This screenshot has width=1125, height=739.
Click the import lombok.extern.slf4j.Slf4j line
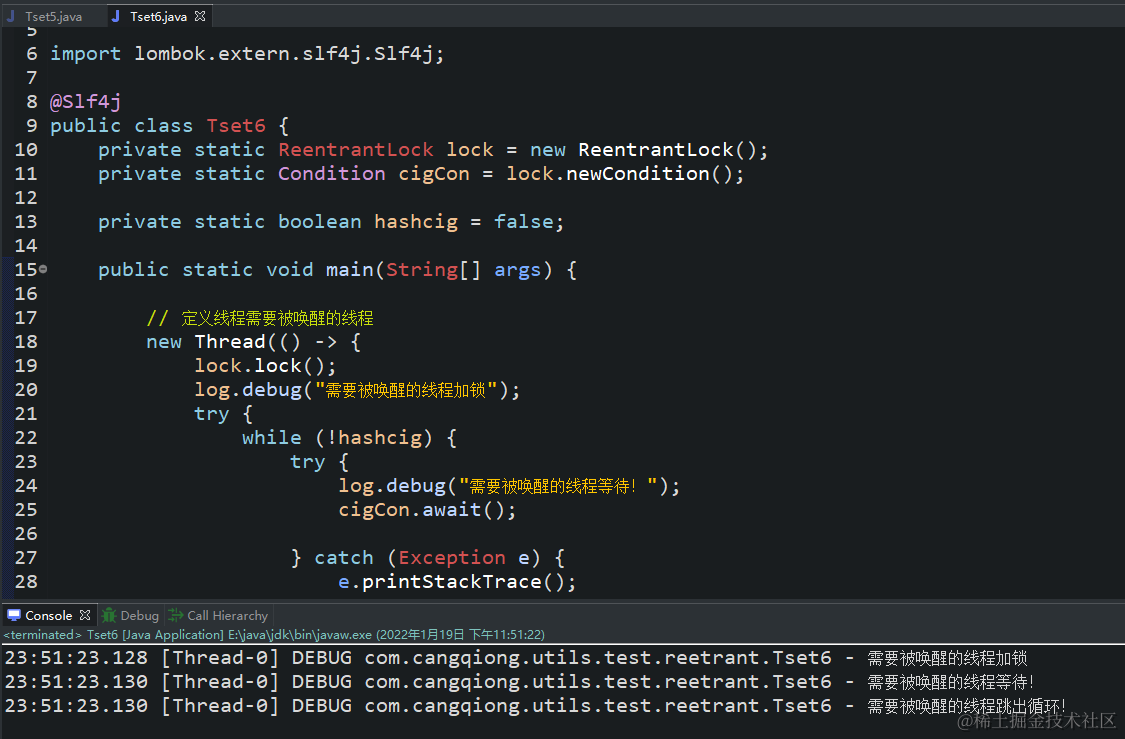pos(247,54)
